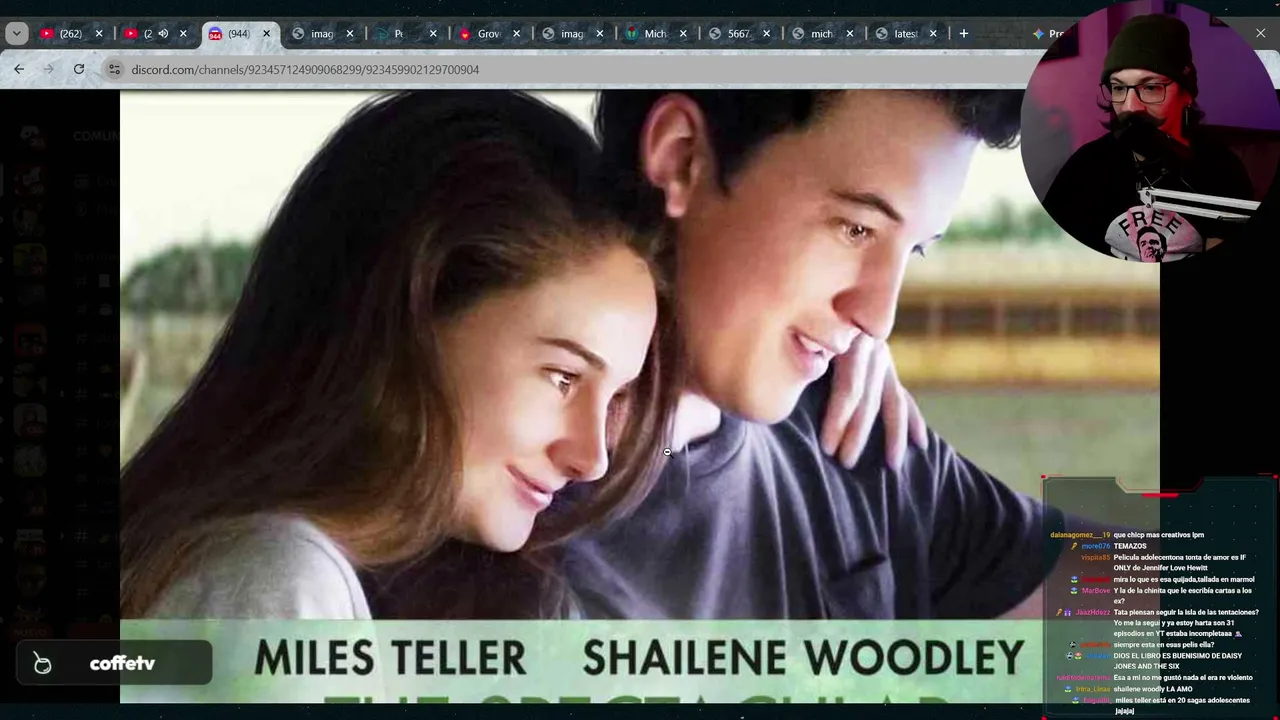This screenshot has height=720, width=1280.
Task: Switch to the latest tab
Action: pos(905,33)
